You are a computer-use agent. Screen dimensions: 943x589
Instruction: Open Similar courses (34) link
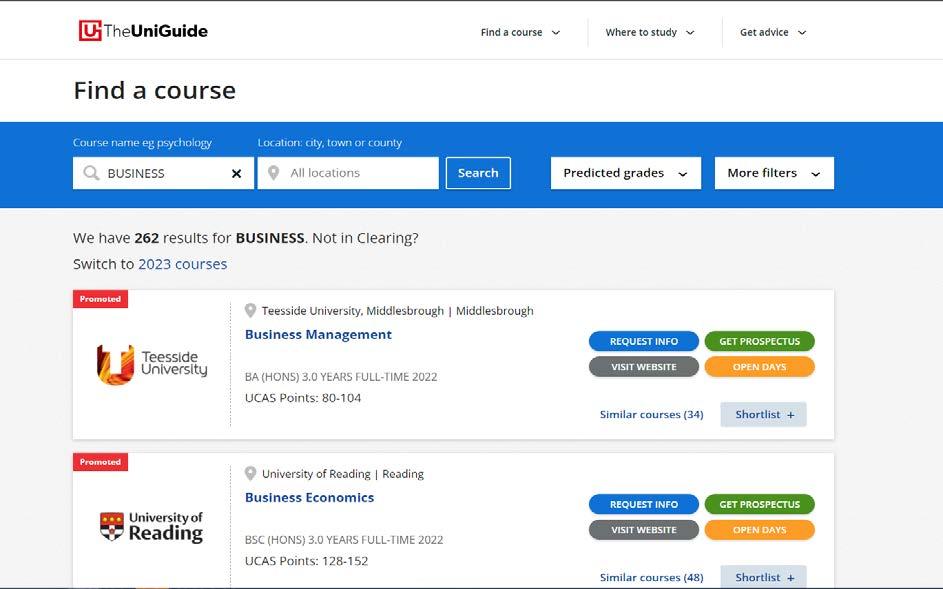point(651,415)
